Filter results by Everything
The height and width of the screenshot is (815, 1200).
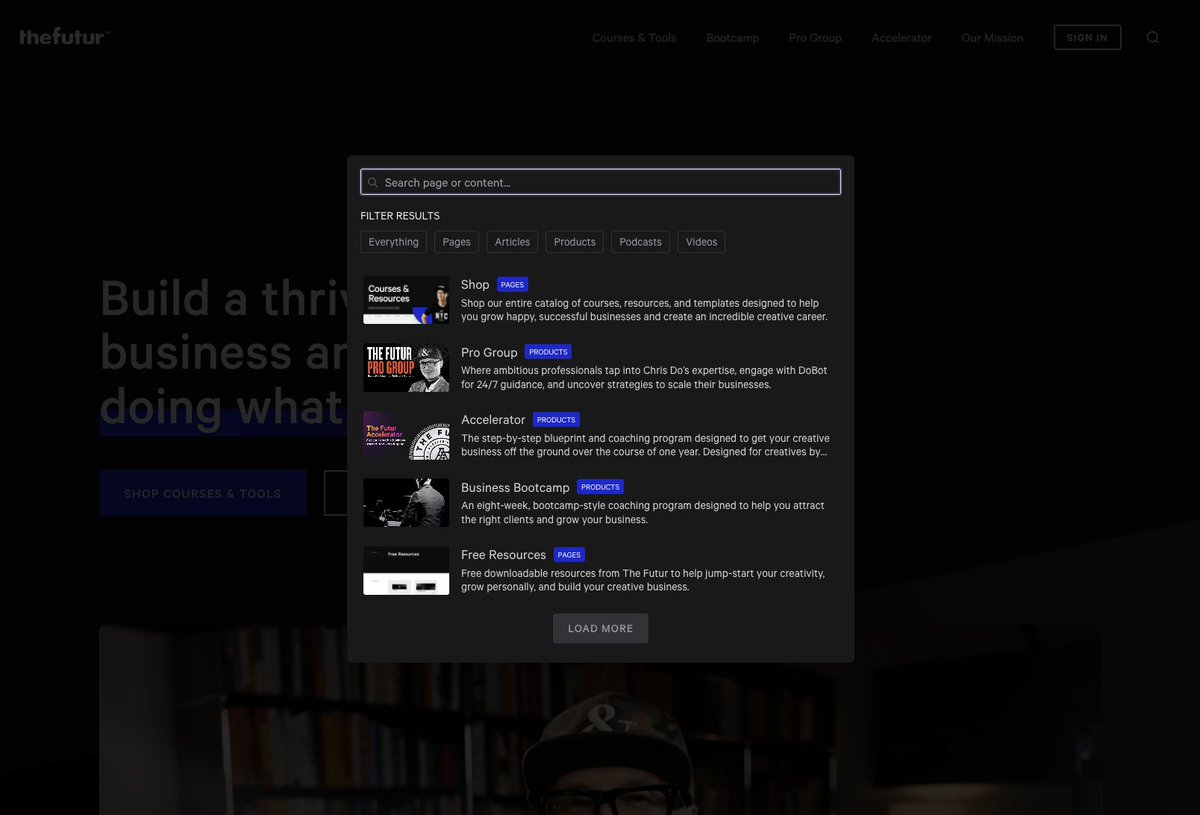point(393,242)
